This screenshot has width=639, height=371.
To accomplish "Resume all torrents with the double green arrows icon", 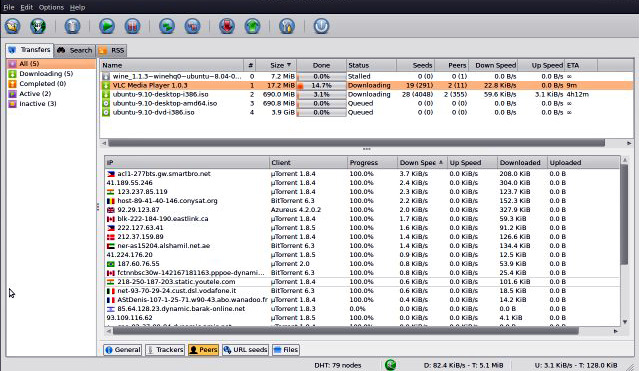I will coord(167,26).
